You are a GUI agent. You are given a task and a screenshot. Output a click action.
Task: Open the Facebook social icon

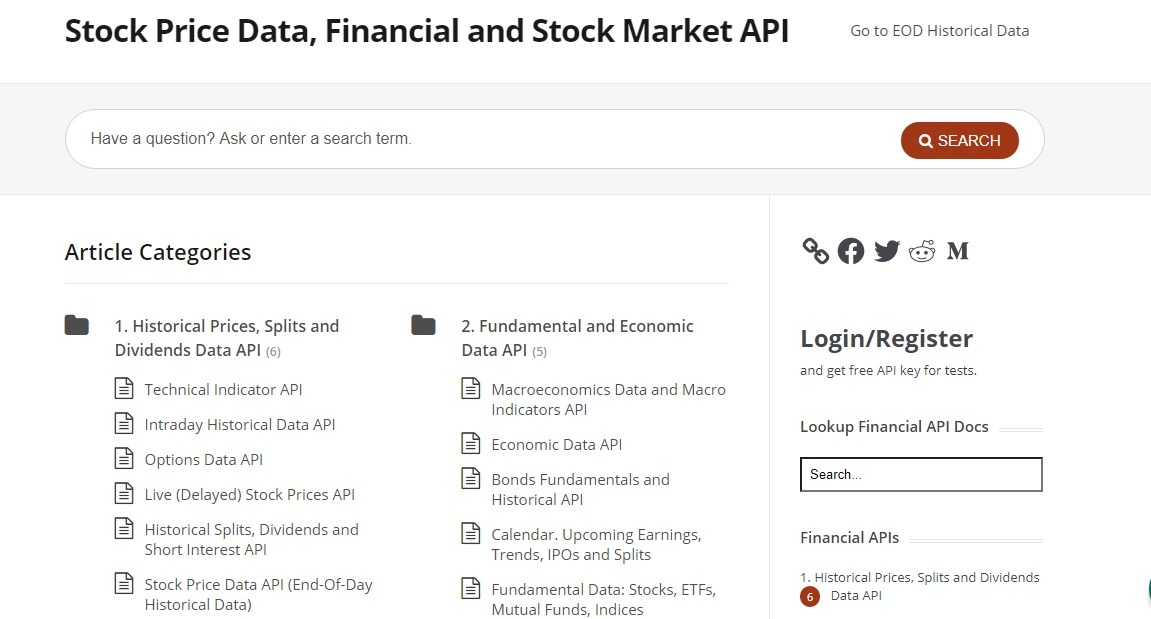pyautogui.click(x=851, y=251)
